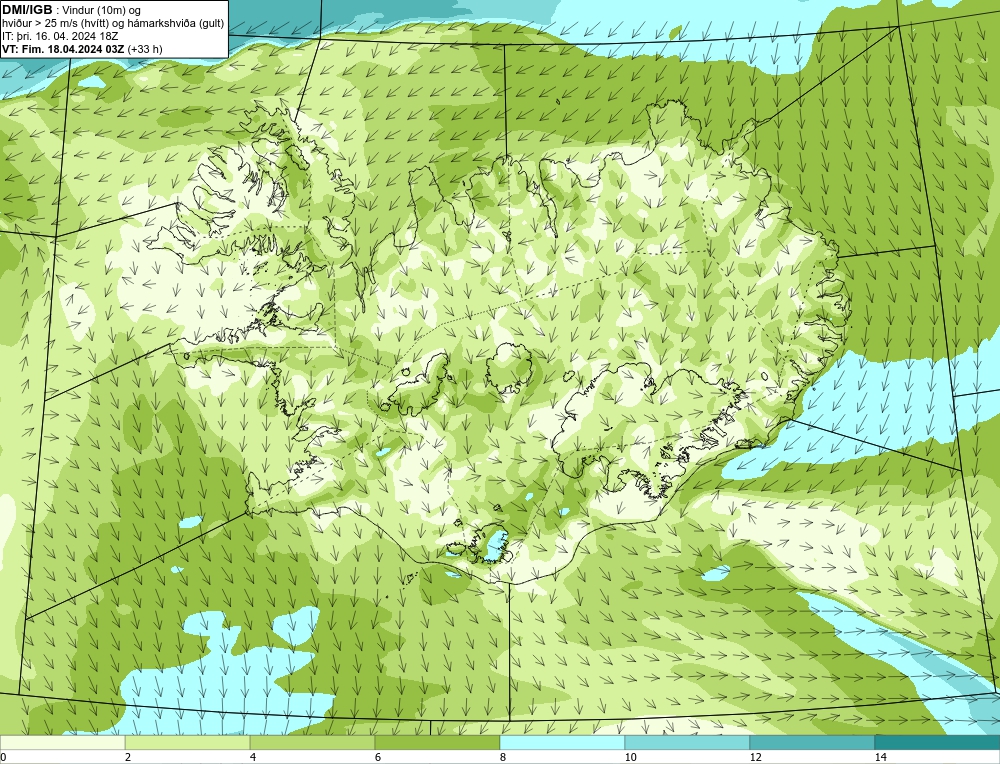This screenshot has height=764, width=1000.
Task: Click the 6–8 m/s dark green swatch
Action: 438,742
